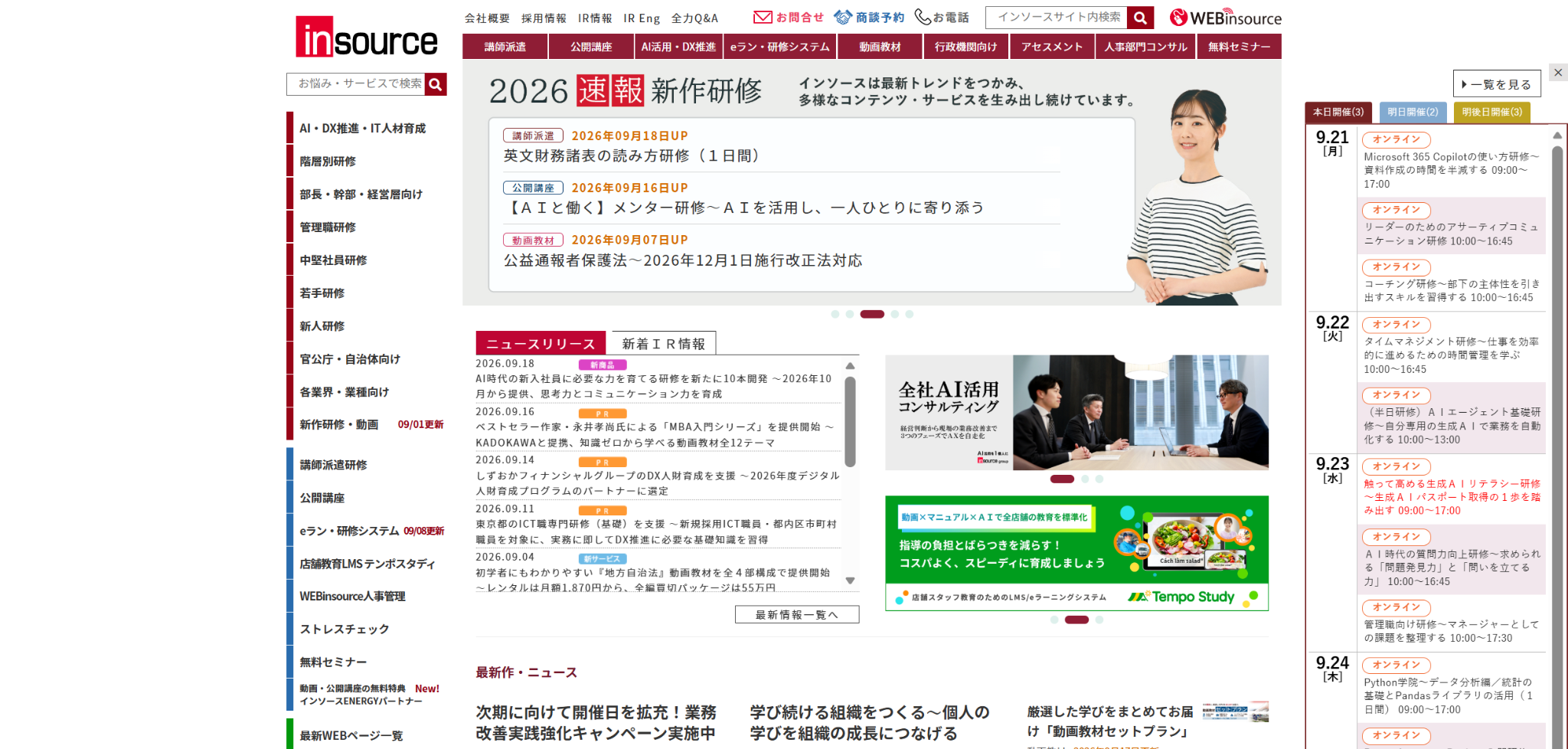Click the header site search magnifier button

pyautogui.click(x=1140, y=18)
